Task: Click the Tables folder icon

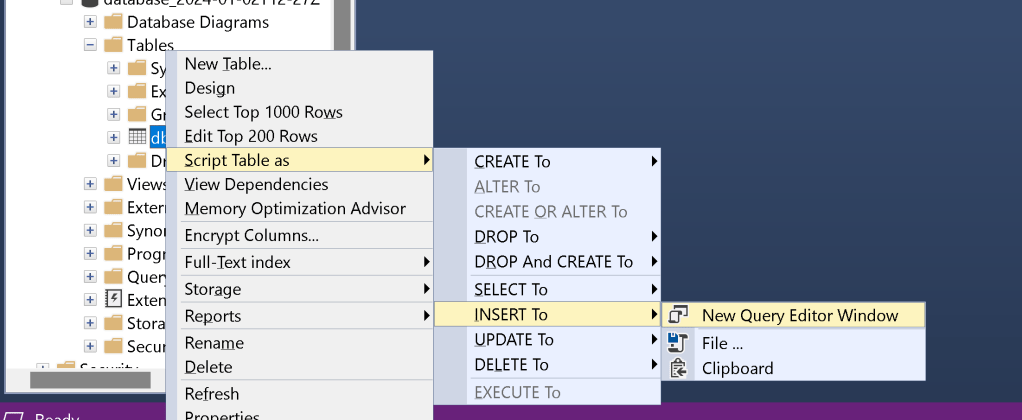Action: click(x=113, y=45)
